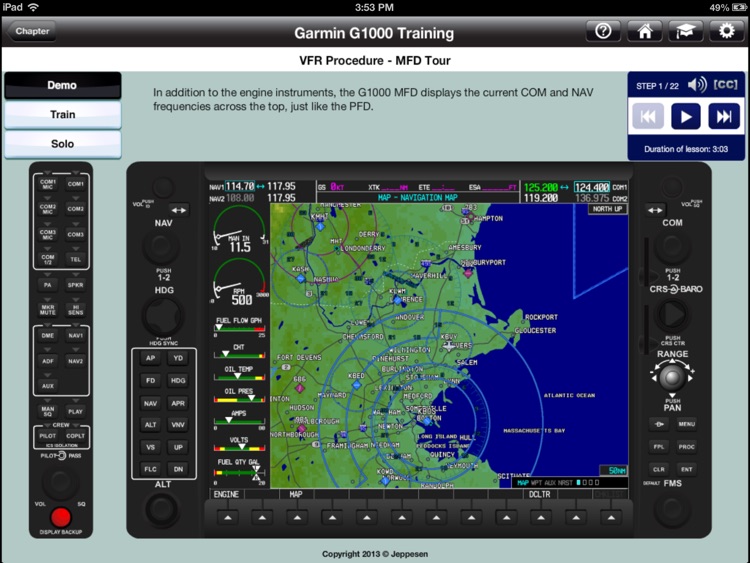The height and width of the screenshot is (563, 750).
Task: Click the FPL flight plan key
Action: 659,446
